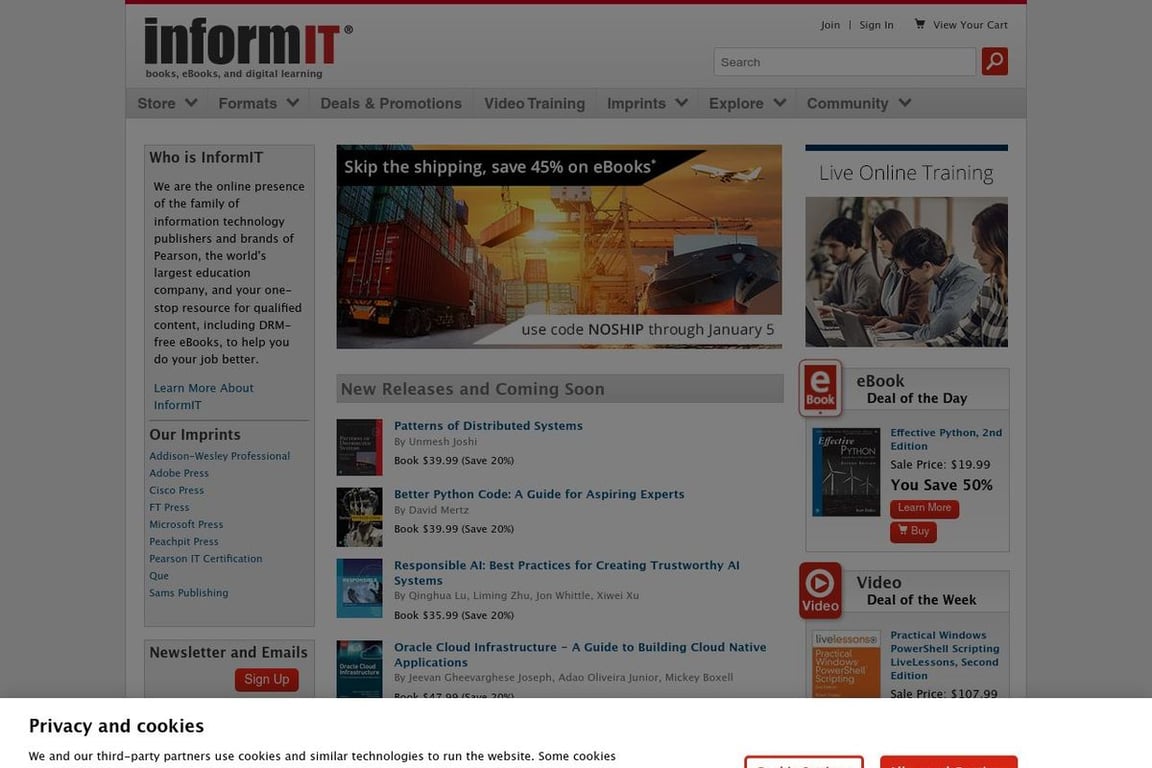The width and height of the screenshot is (1152, 768).
Task: Click Learn More on the eBook deal
Action: [x=923, y=507]
